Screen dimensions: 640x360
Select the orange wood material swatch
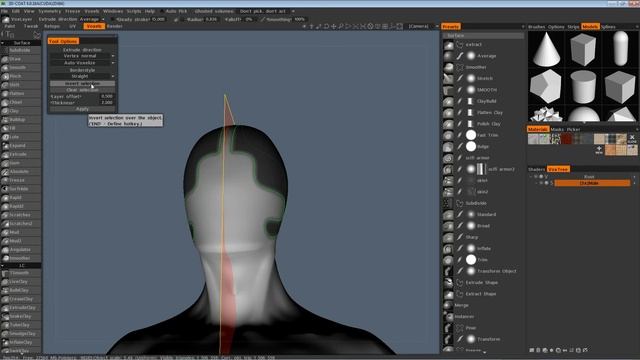pos(610,150)
